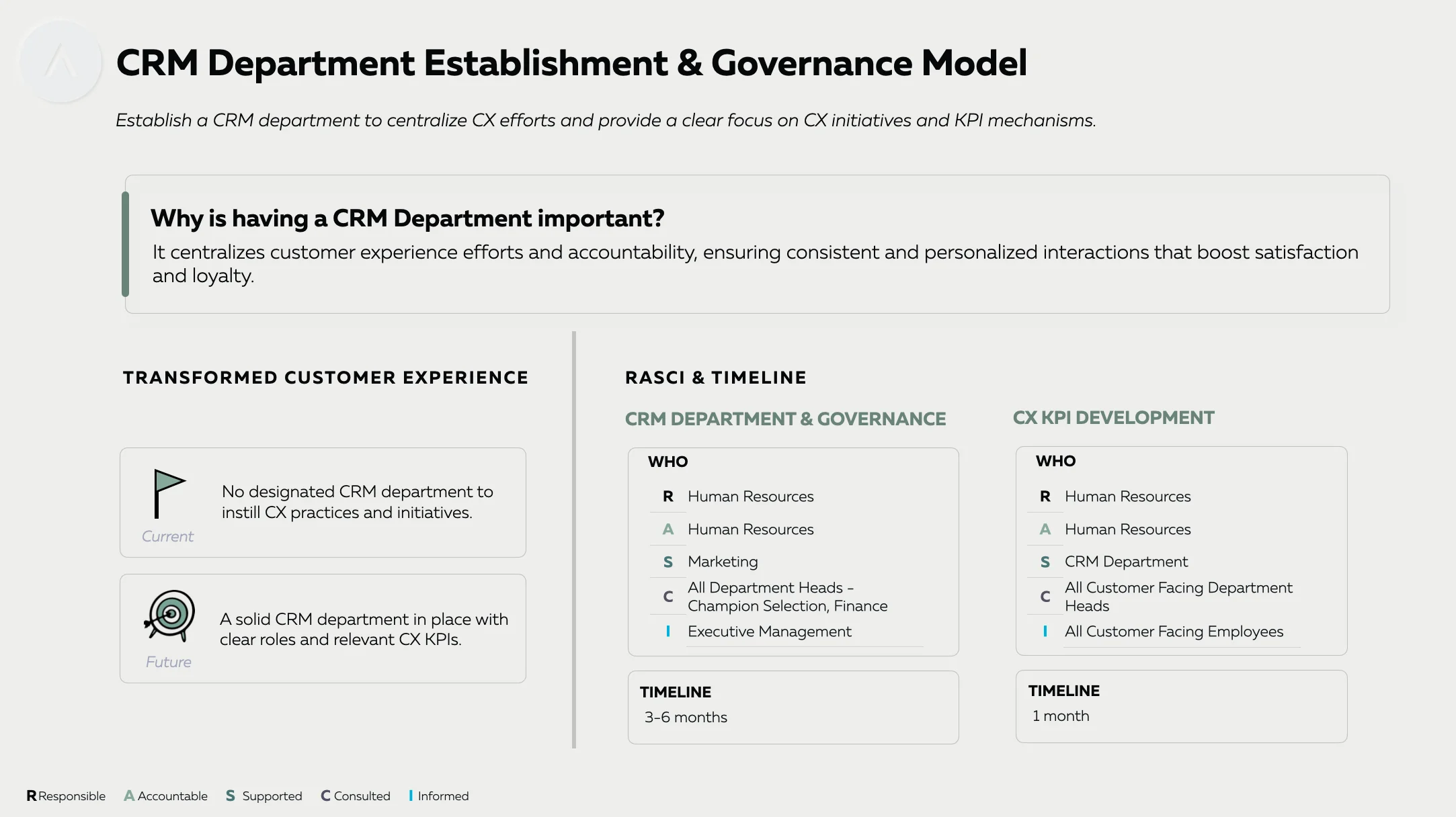Image resolution: width=1456 pixels, height=817 pixels.
Task: Click the S Supported legend letter
Action: 231,795
